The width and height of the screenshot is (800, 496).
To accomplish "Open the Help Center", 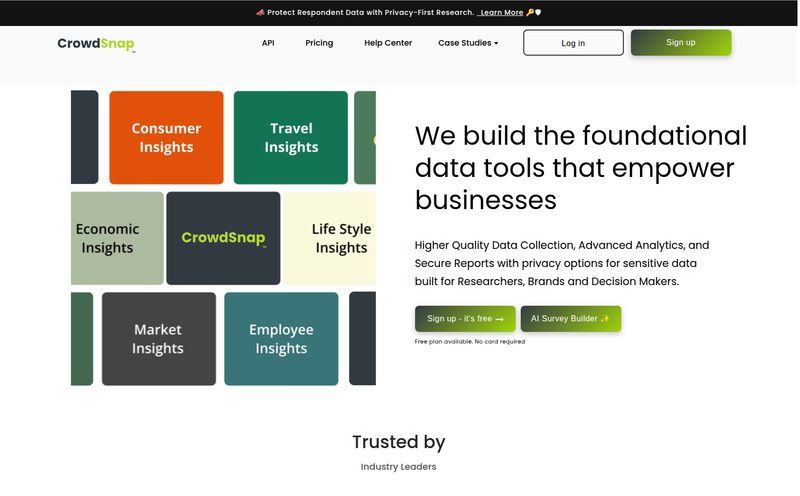I will [x=388, y=43].
